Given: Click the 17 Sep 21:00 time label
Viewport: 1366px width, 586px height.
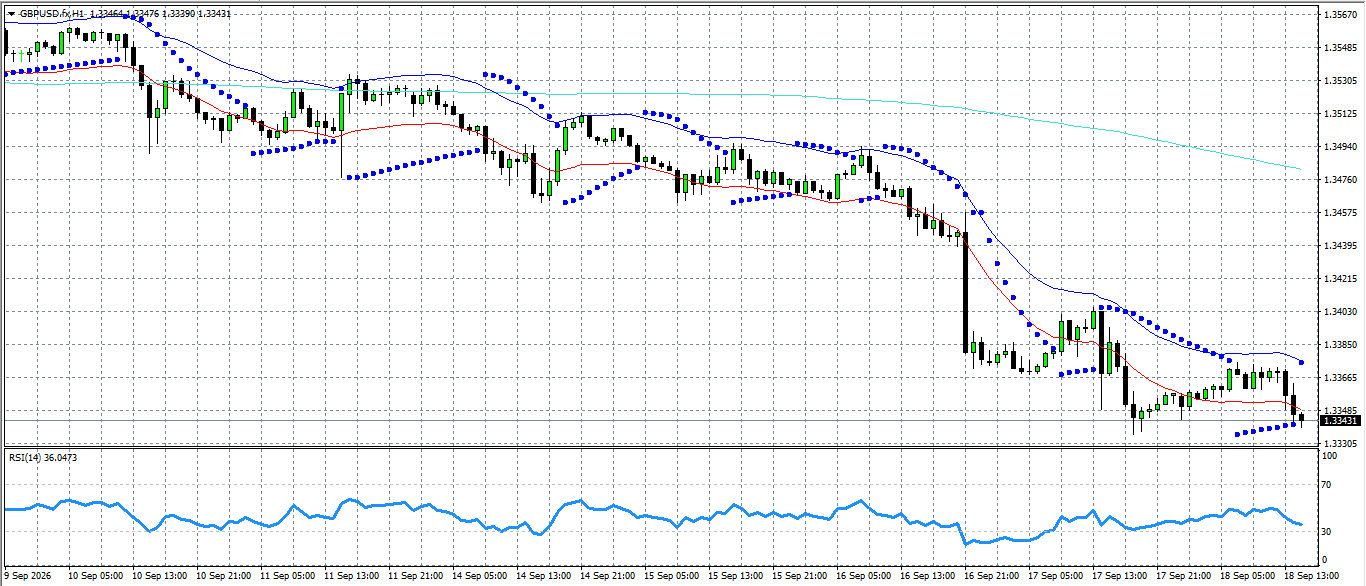Looking at the screenshot, I should 1184,577.
